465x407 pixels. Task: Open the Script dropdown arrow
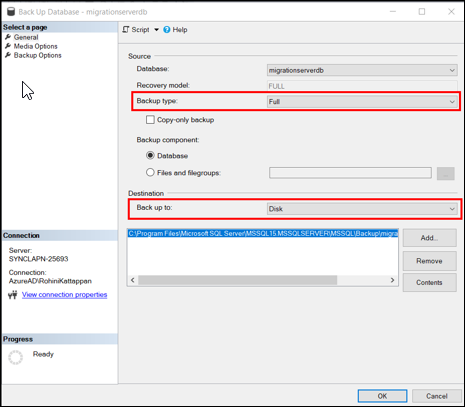156,30
